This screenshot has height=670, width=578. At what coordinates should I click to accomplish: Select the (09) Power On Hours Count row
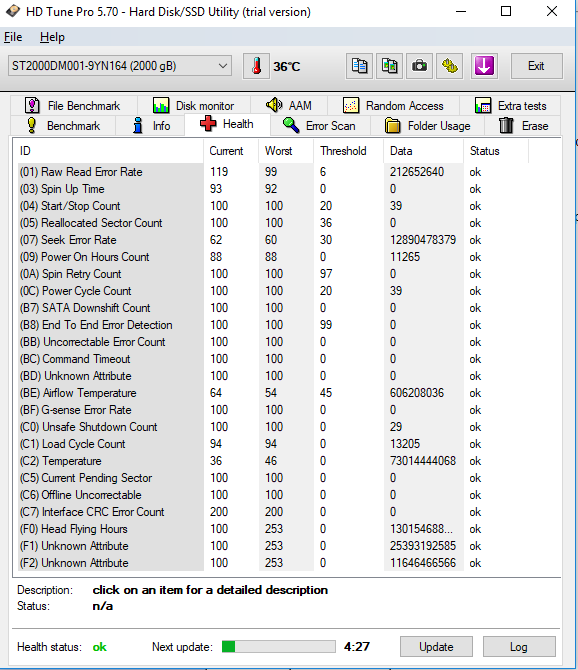pyautogui.click(x=273, y=257)
